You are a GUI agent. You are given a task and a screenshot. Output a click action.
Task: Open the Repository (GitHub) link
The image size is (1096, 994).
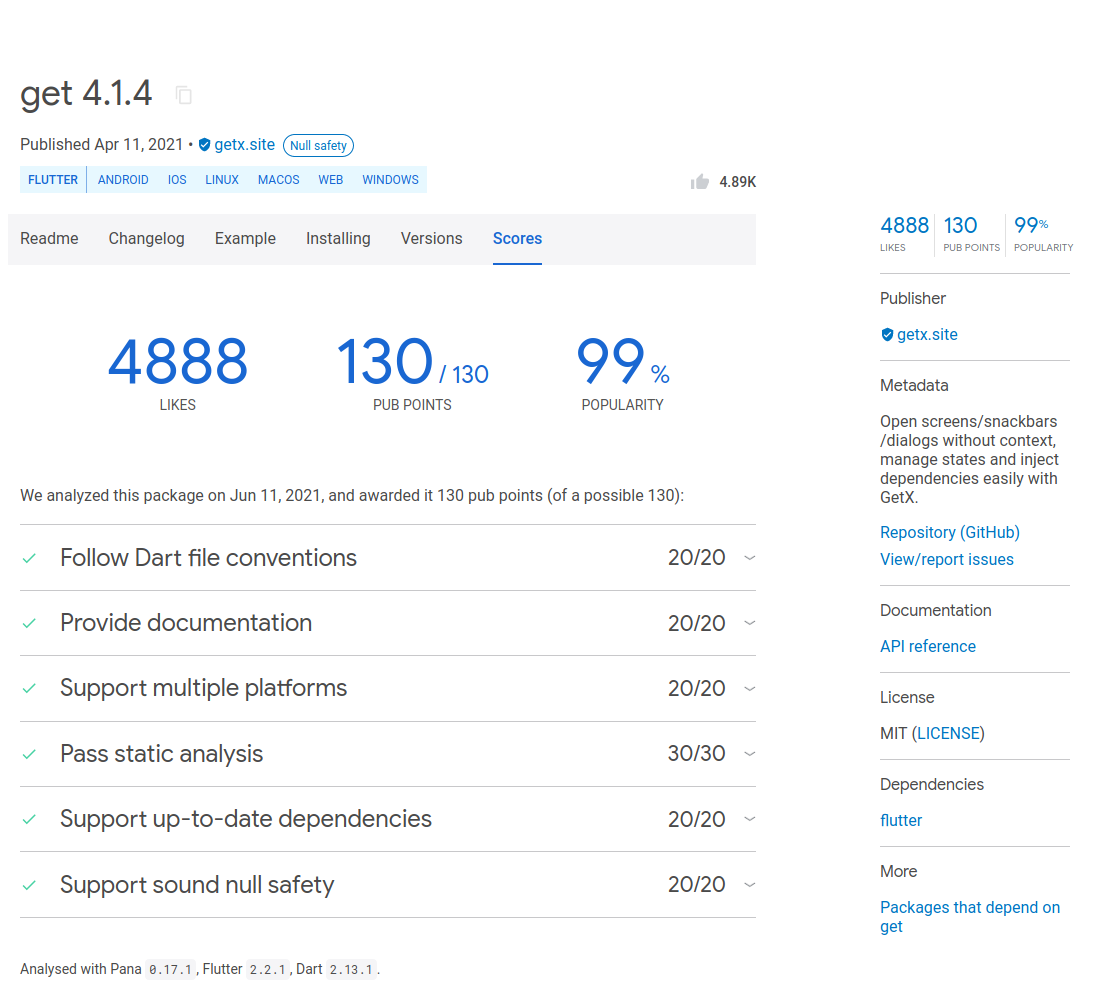point(949,532)
